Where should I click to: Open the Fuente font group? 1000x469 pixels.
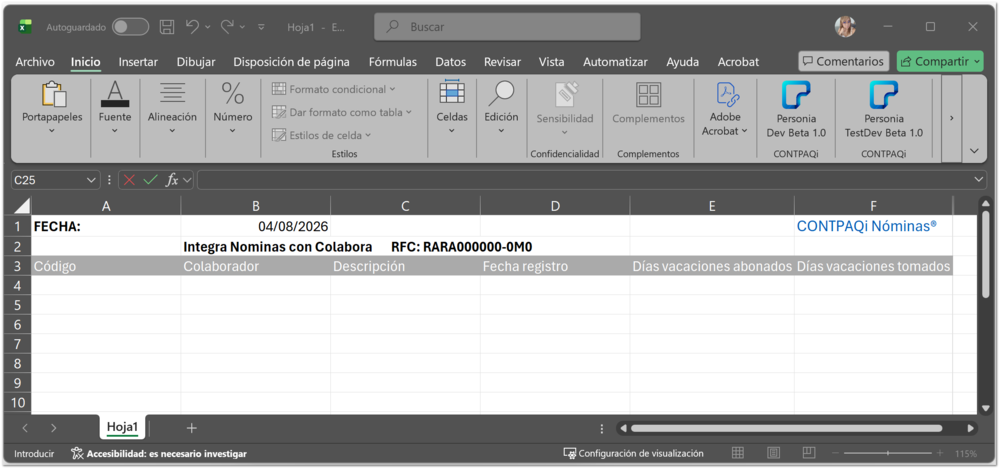[115, 107]
